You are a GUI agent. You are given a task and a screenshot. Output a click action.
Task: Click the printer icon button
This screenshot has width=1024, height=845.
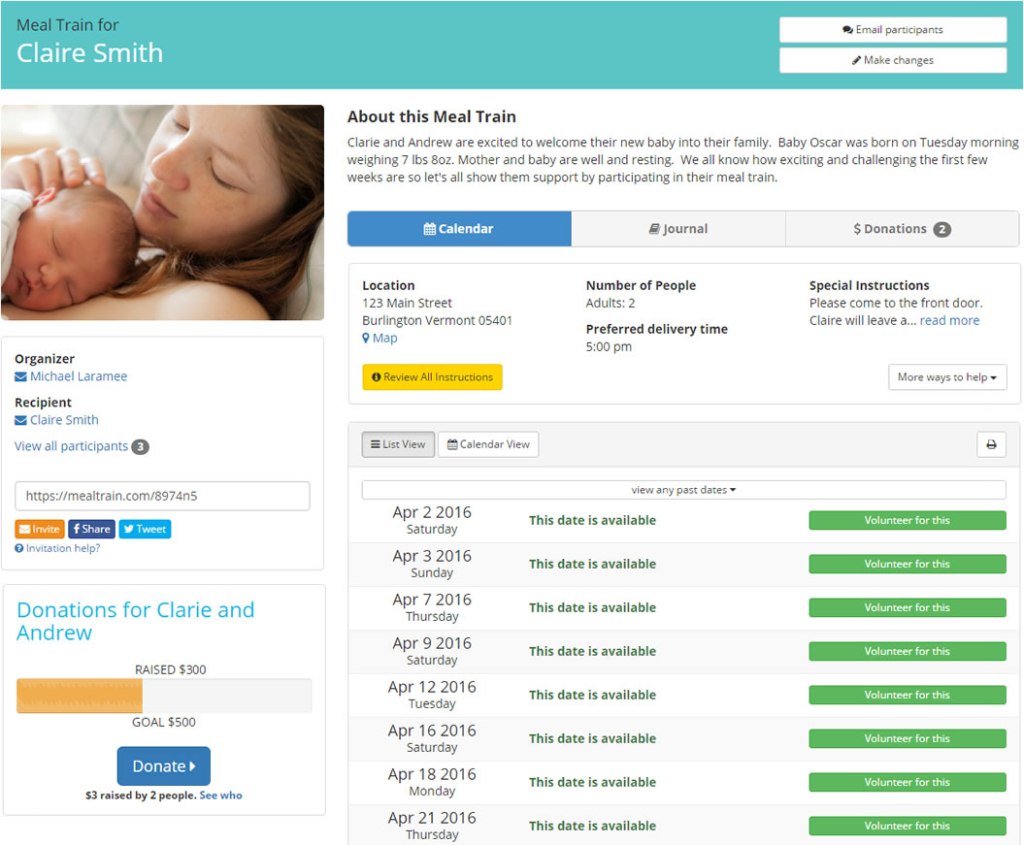pyautogui.click(x=990, y=445)
